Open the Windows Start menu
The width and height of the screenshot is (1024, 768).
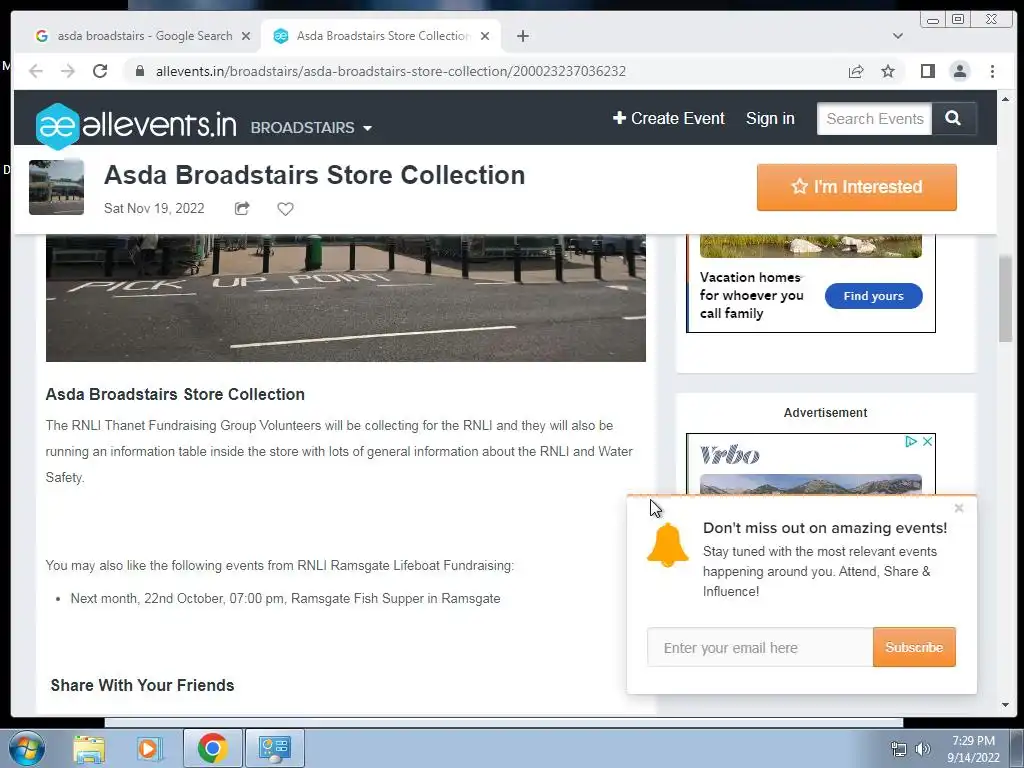coord(27,748)
